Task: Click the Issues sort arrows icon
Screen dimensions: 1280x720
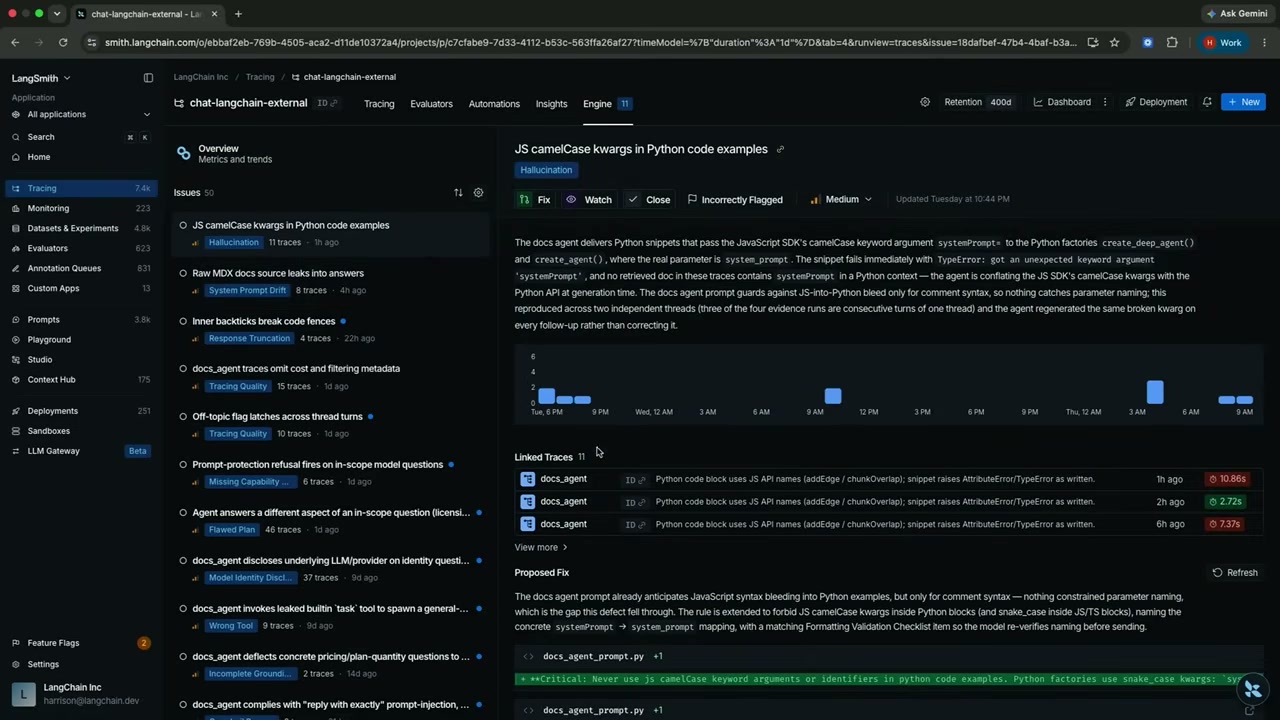Action: [x=458, y=193]
